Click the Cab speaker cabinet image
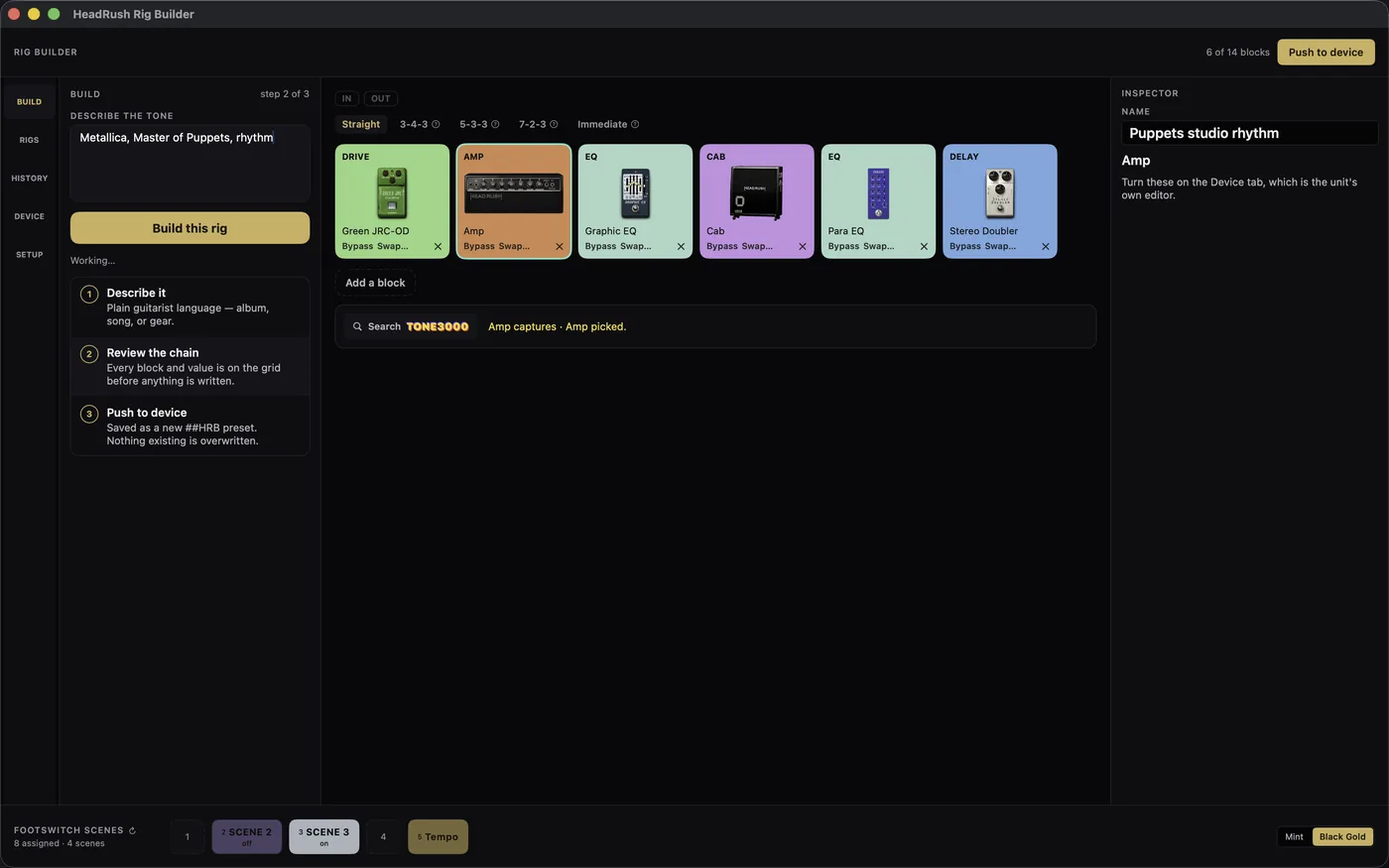The height and width of the screenshot is (868, 1389). click(757, 192)
